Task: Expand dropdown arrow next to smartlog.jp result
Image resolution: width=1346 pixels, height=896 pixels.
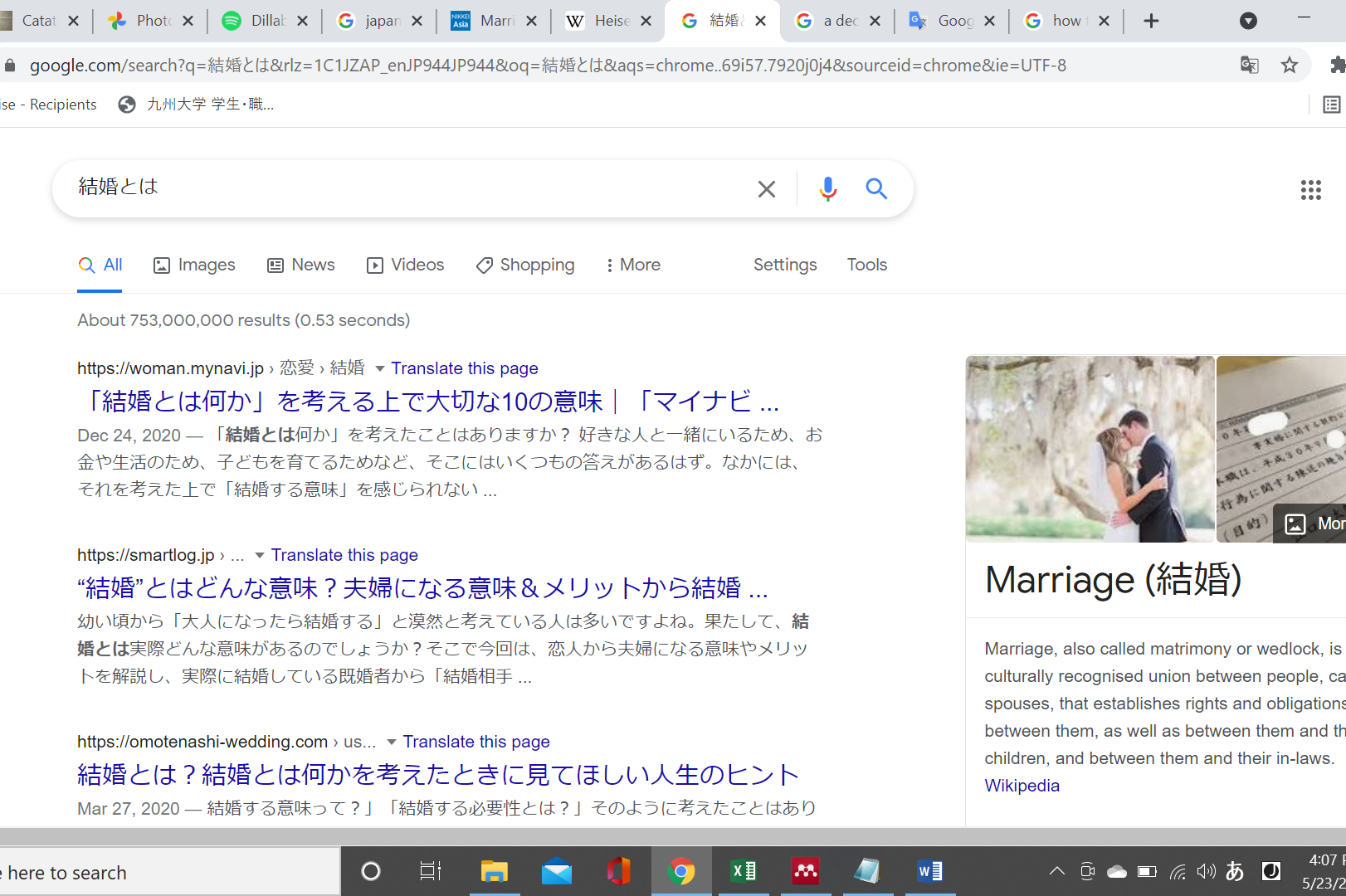Action: (260, 555)
